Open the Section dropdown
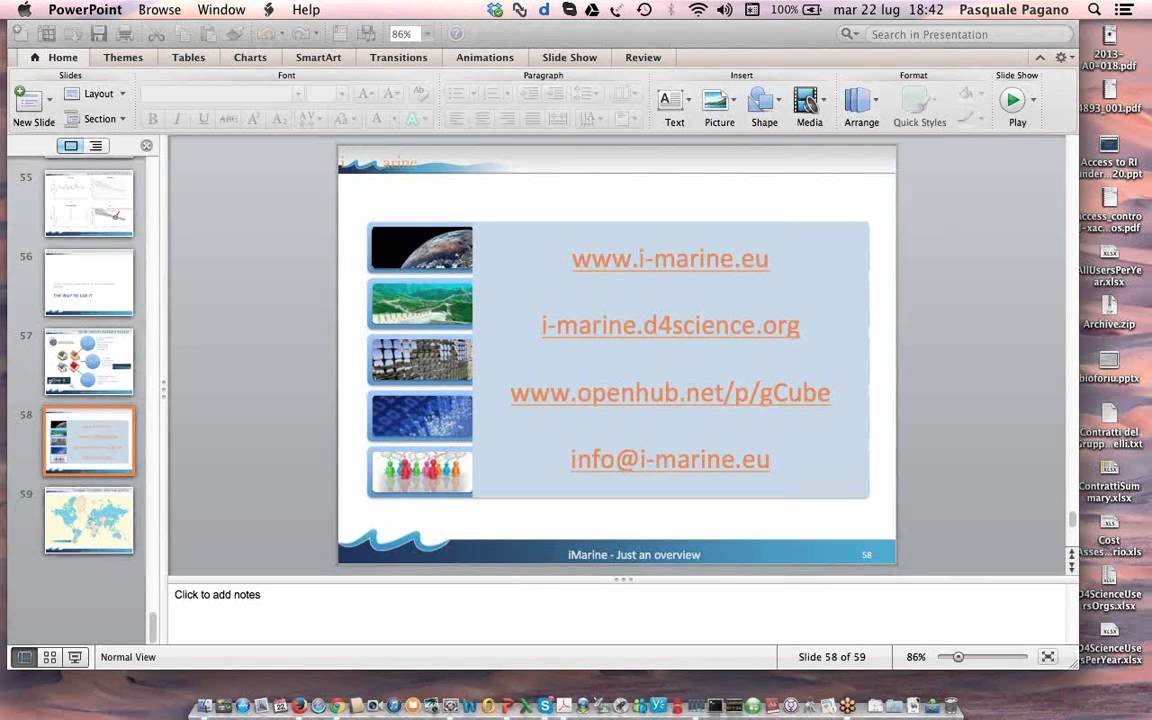1152x720 pixels. pos(96,118)
